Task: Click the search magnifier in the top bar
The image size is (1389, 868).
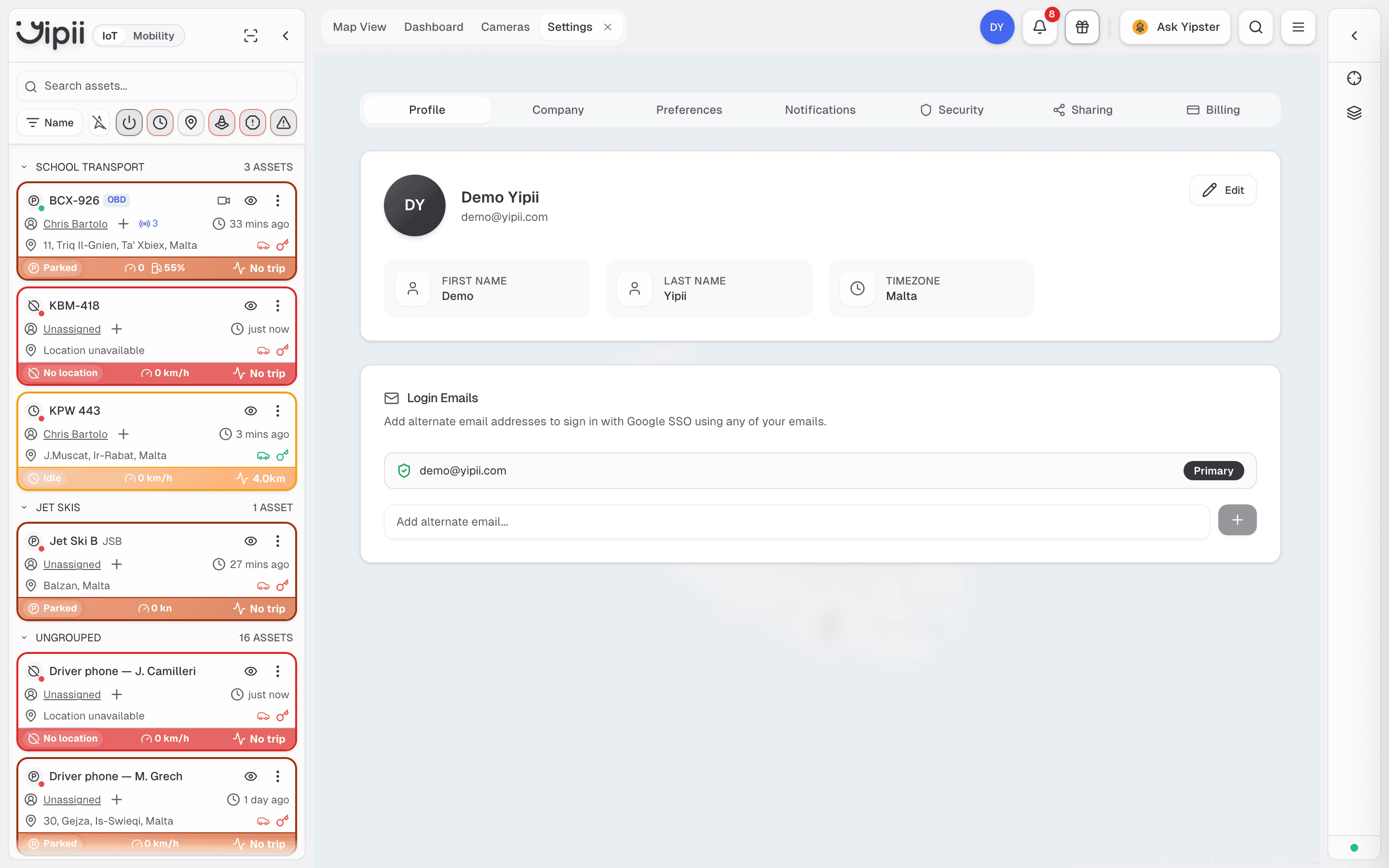Action: tap(1255, 27)
